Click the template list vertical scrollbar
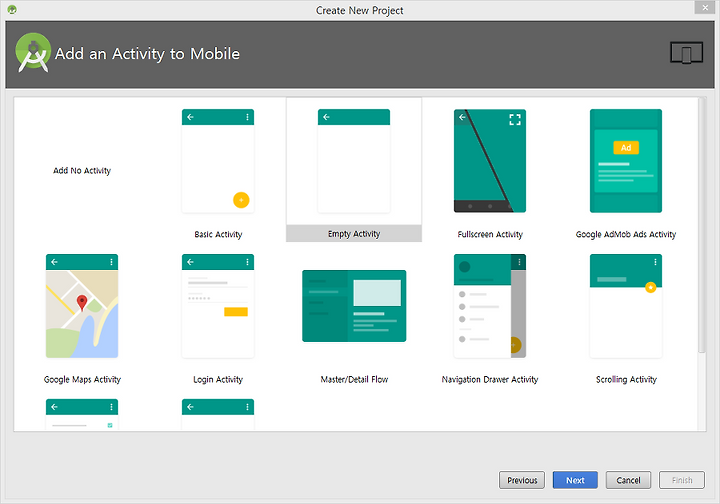The image size is (720, 504). (702, 225)
